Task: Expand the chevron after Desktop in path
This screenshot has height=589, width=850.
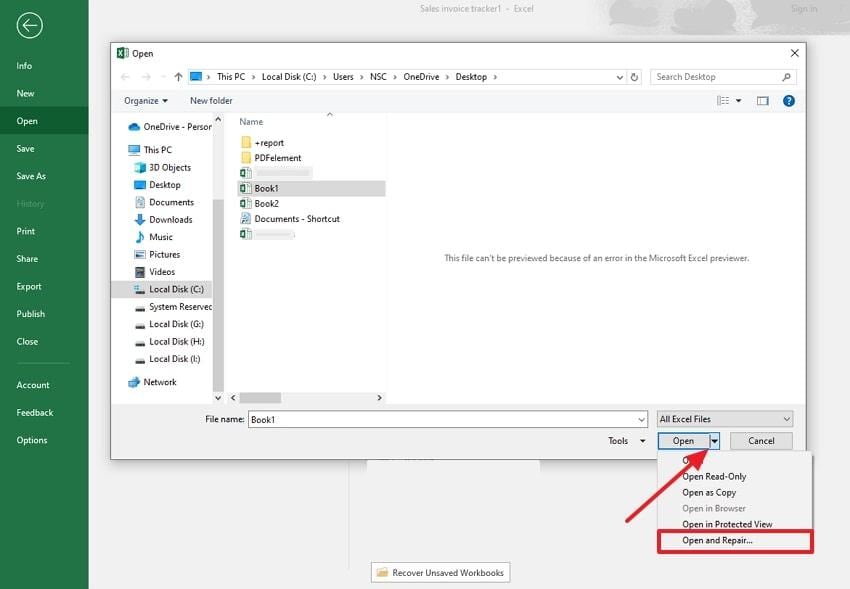Action: [495, 77]
